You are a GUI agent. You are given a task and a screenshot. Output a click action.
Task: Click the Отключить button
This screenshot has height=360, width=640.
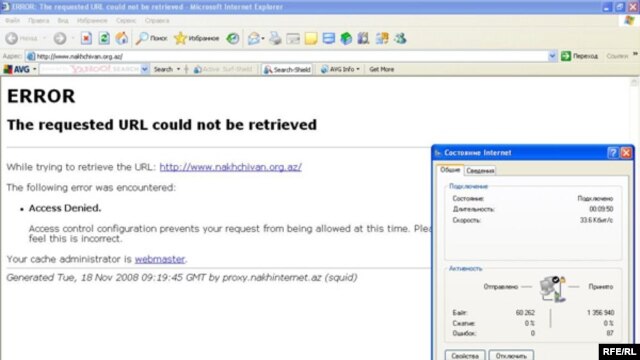[511, 356]
